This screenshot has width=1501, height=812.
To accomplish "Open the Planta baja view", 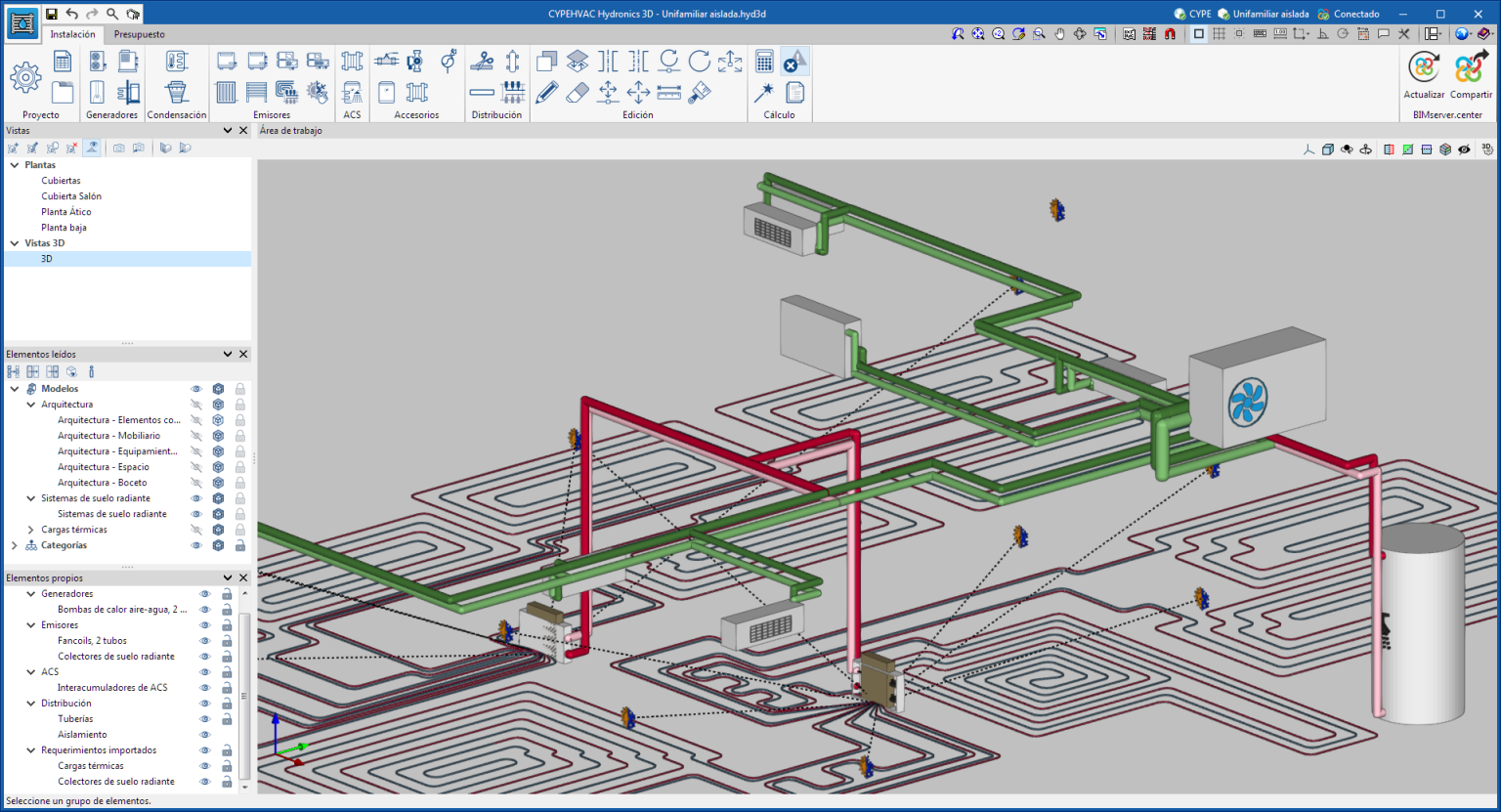I will pyautogui.click(x=64, y=228).
